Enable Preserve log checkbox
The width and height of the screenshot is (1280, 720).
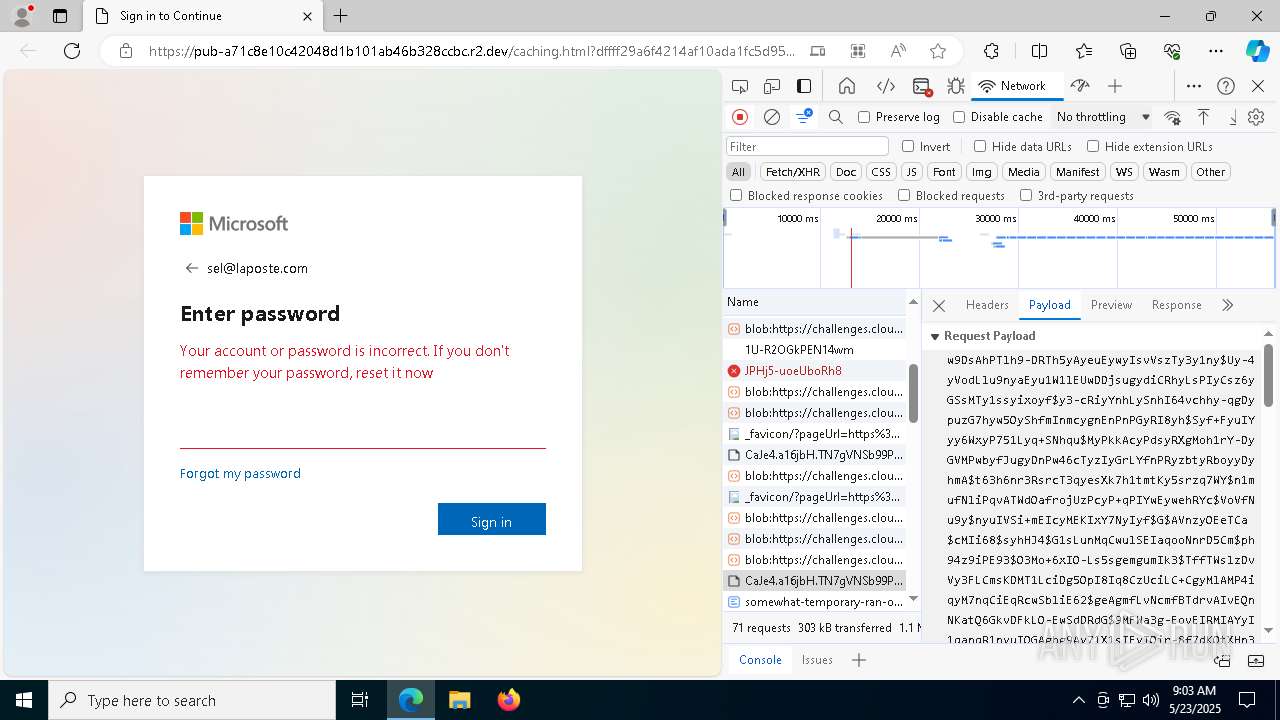coord(864,117)
